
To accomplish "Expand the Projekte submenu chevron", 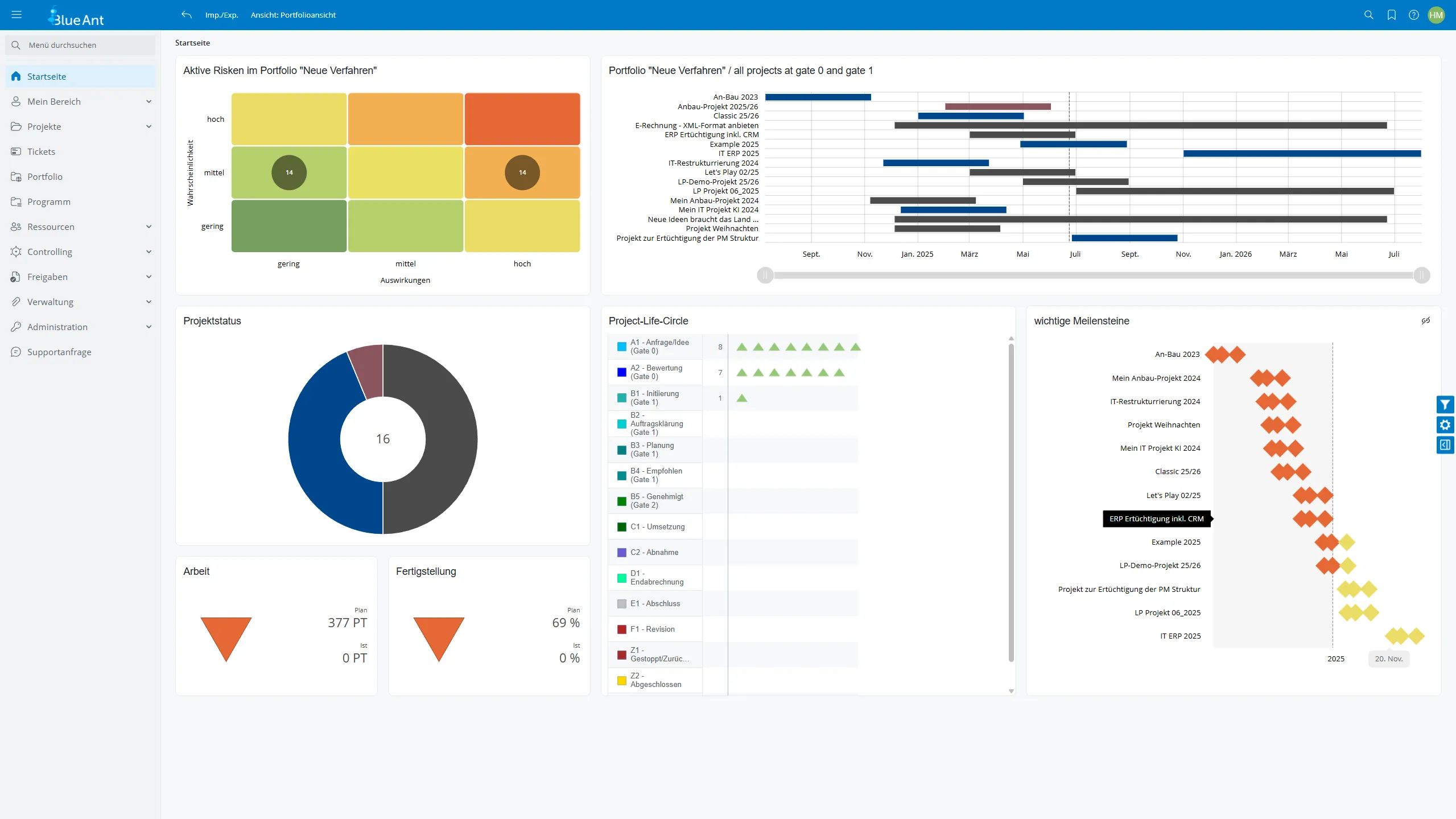I will pyautogui.click(x=149, y=126).
